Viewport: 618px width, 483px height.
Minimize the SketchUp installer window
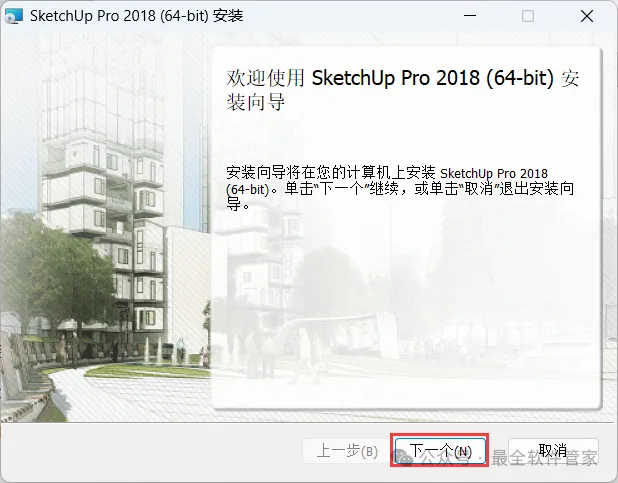pyautogui.click(x=470, y=16)
